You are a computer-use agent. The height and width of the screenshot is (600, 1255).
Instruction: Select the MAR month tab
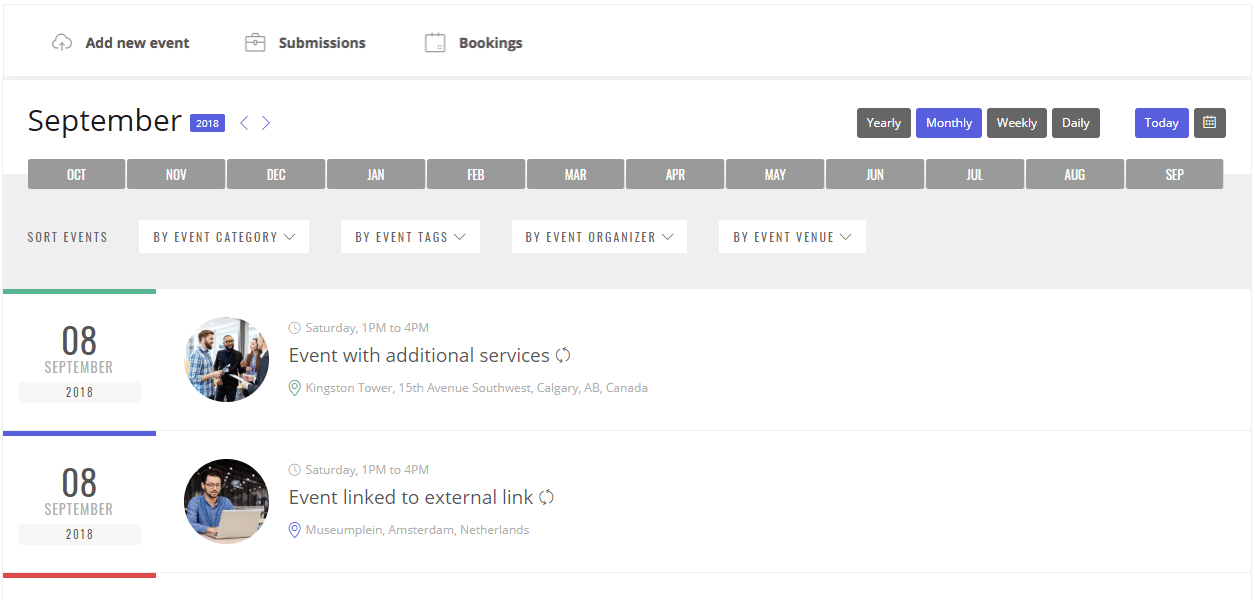pos(576,174)
